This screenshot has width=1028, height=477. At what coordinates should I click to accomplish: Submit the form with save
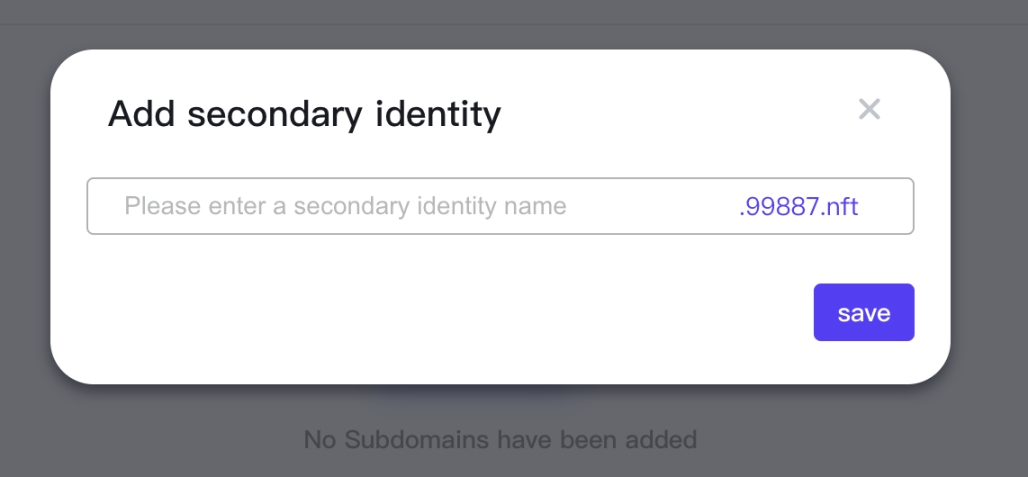point(863,313)
